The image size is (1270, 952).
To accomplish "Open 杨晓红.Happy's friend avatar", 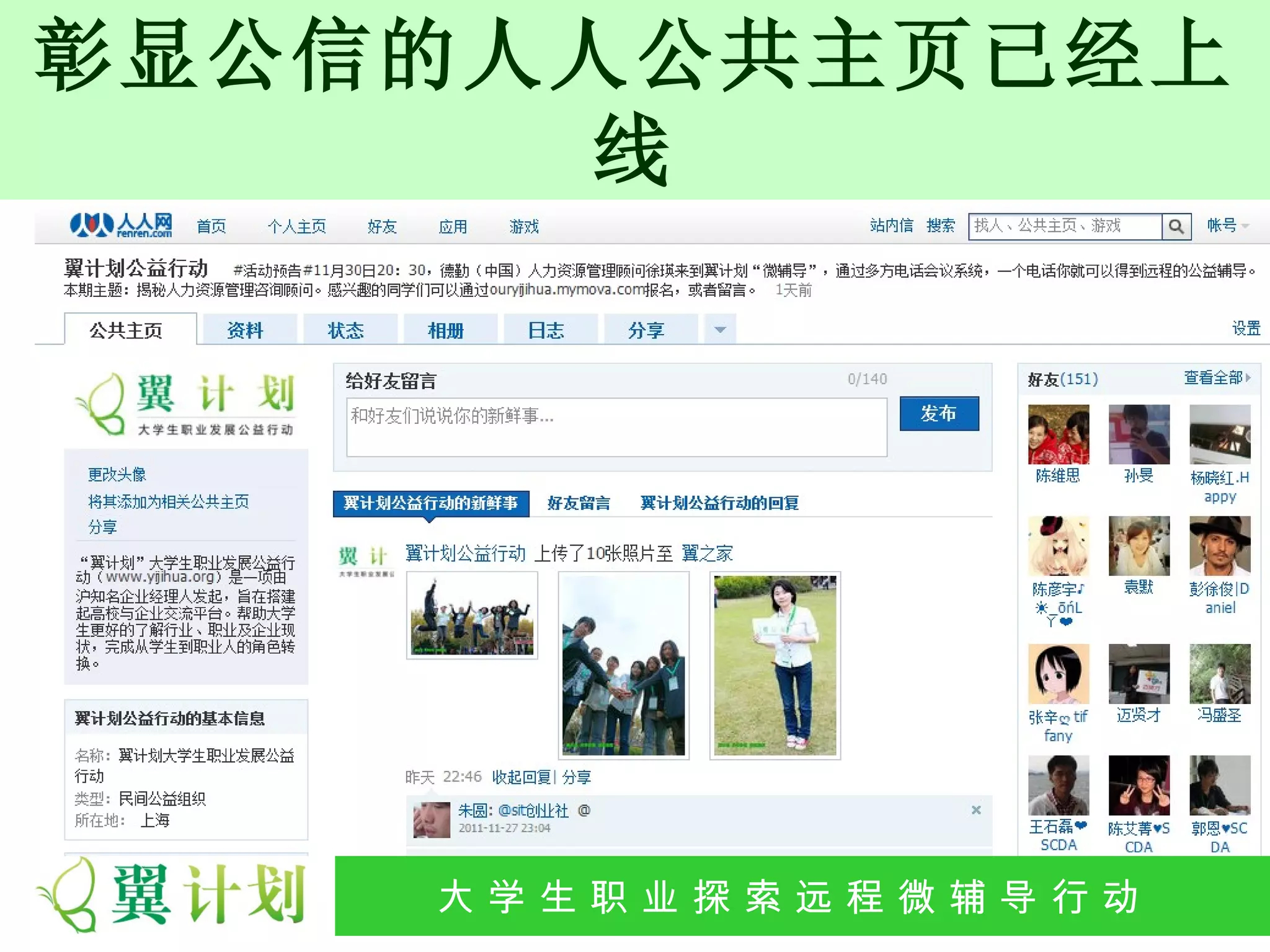I will coord(1220,434).
